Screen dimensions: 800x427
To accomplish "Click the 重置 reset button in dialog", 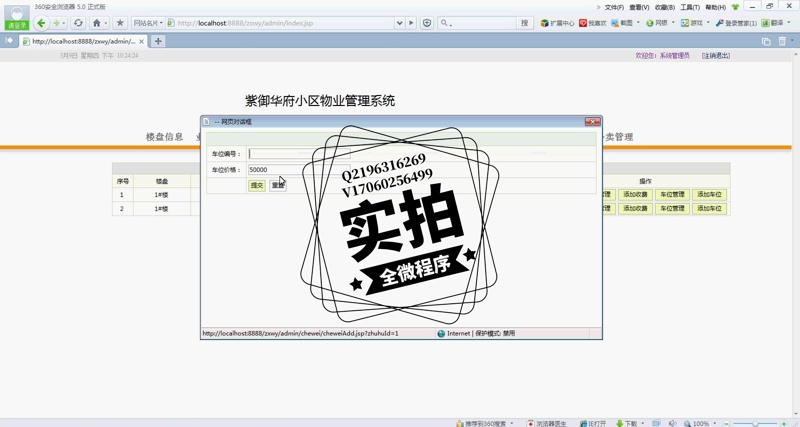I will 278,186.
